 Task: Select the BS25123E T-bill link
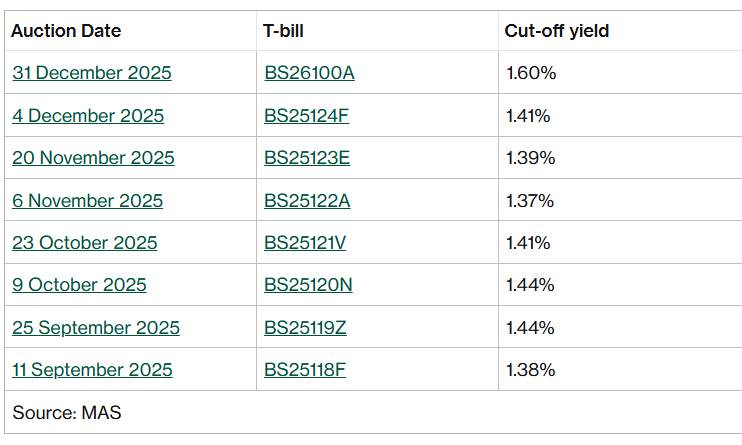click(307, 158)
